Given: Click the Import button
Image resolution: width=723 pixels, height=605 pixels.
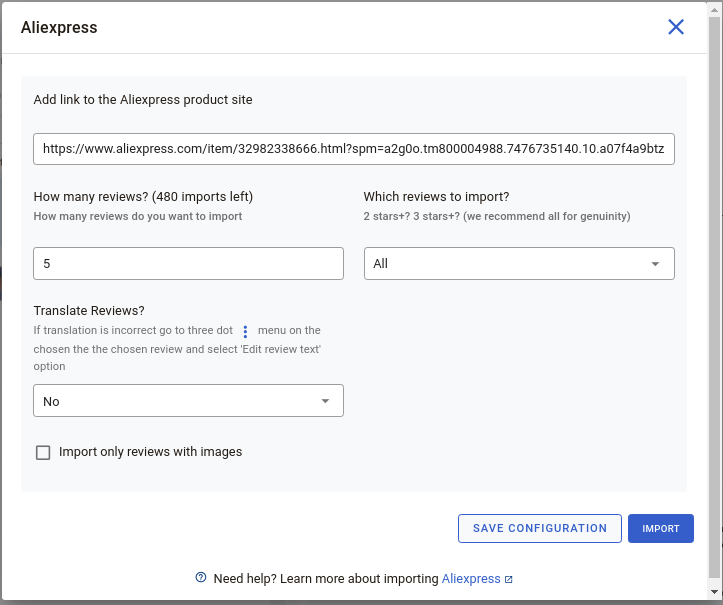Looking at the screenshot, I should (x=661, y=528).
